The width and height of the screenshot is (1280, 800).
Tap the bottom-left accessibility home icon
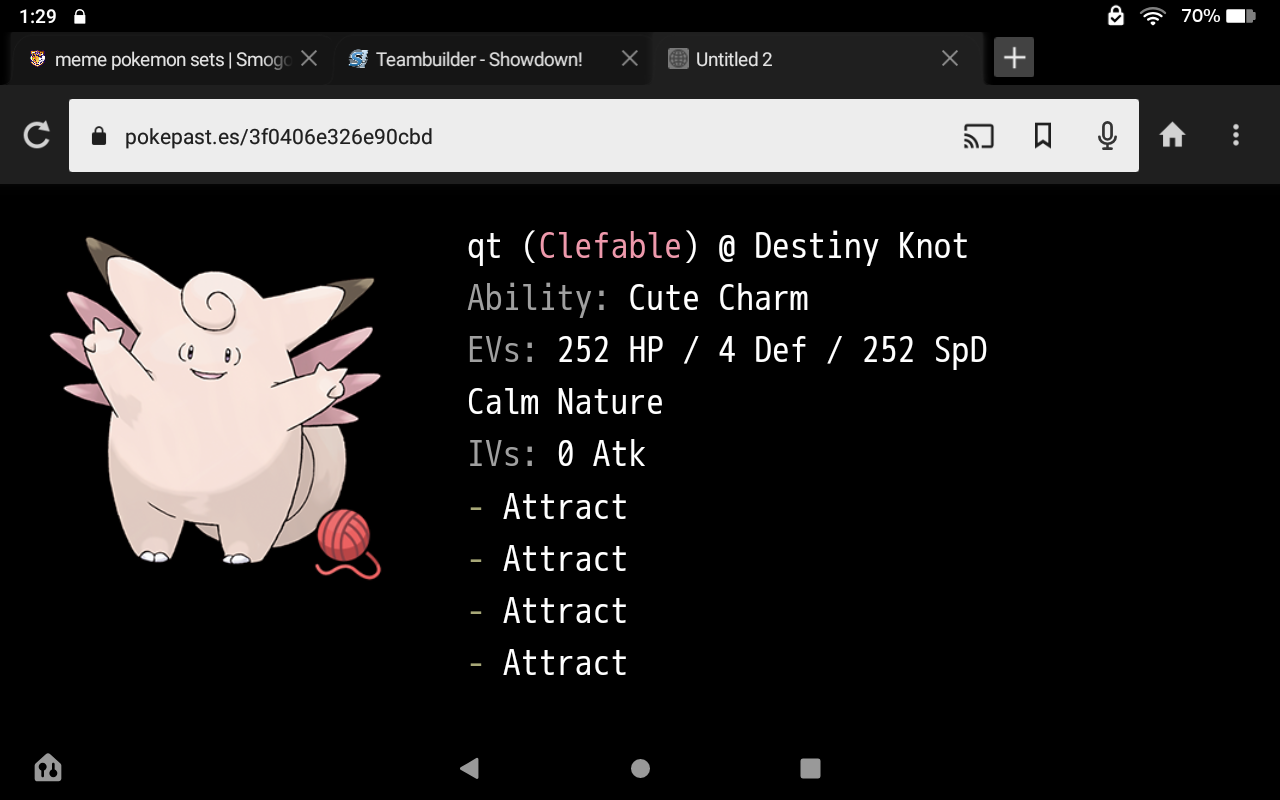click(48, 768)
